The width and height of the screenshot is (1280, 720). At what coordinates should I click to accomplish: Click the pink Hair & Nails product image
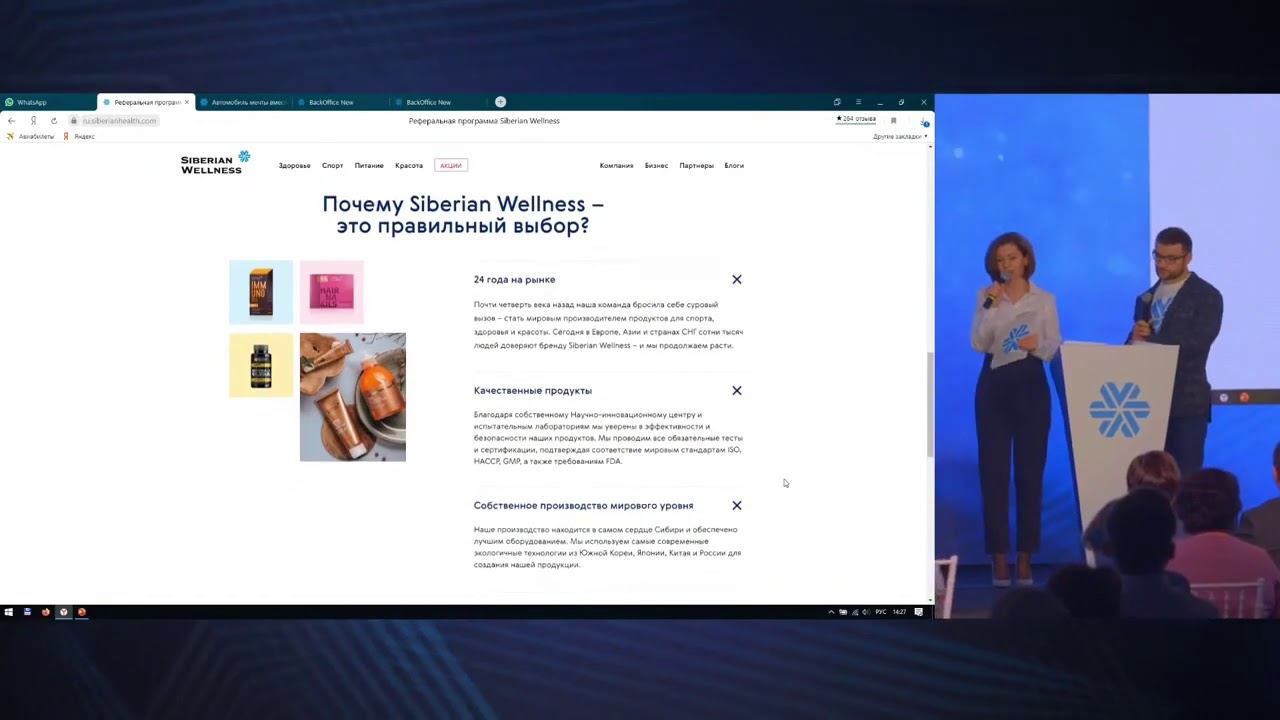tap(332, 292)
